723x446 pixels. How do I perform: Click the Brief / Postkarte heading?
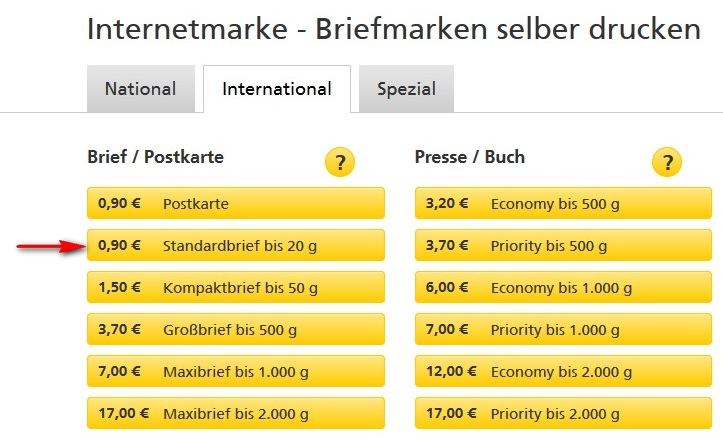(155, 157)
